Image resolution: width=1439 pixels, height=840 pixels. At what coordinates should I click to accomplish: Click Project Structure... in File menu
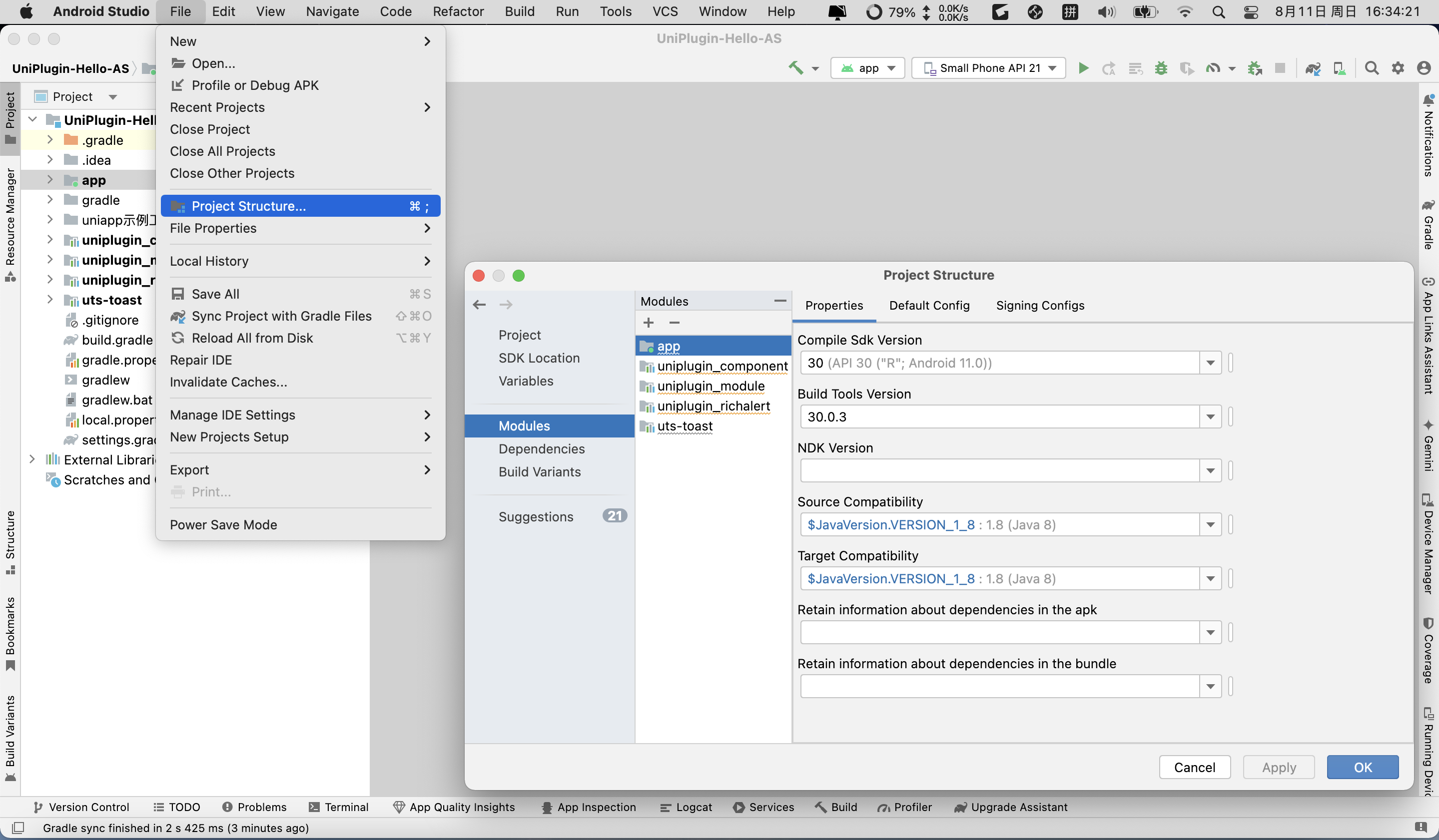point(300,206)
